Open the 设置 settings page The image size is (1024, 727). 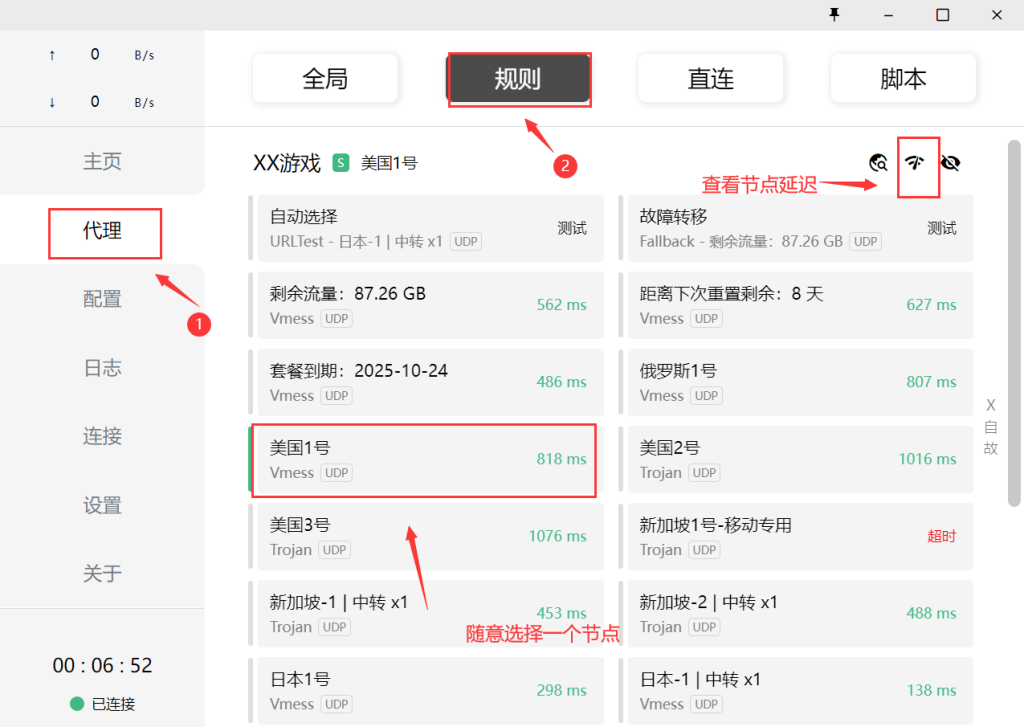coord(102,505)
